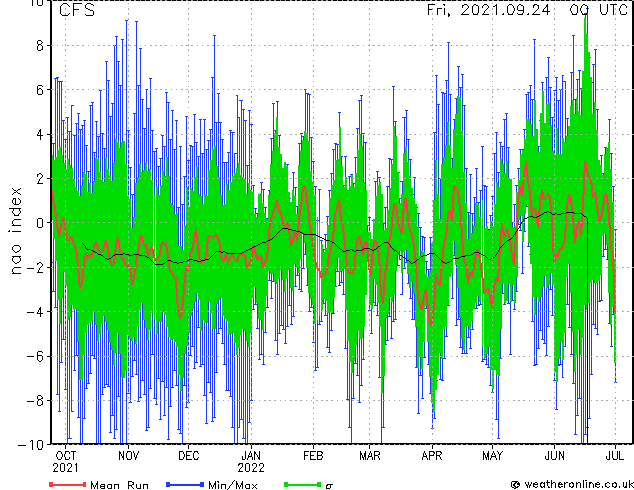Click the y-axis value 6
Screen dimensions: 634x490
point(40,90)
